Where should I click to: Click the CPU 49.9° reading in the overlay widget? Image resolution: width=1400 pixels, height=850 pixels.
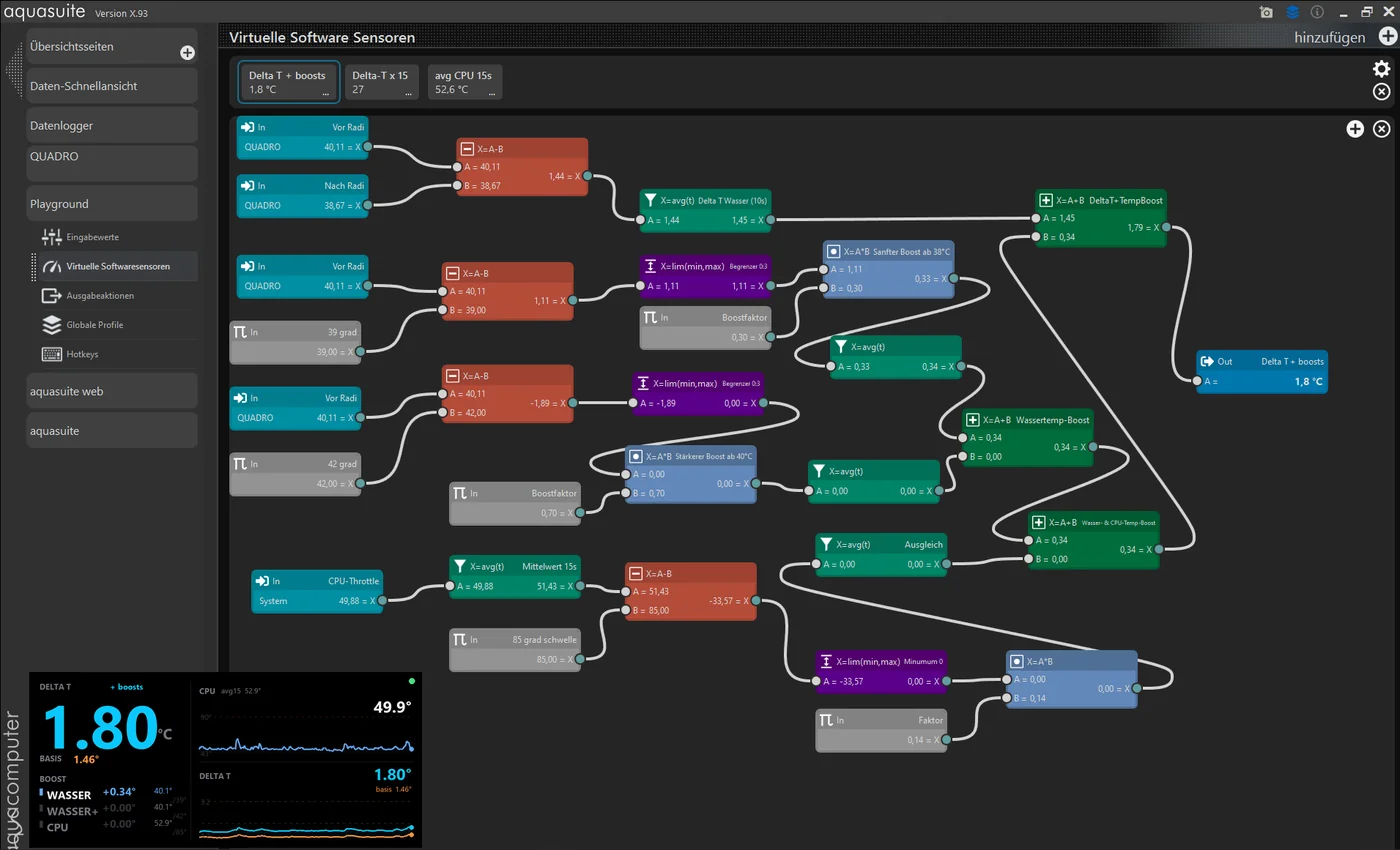click(x=392, y=707)
